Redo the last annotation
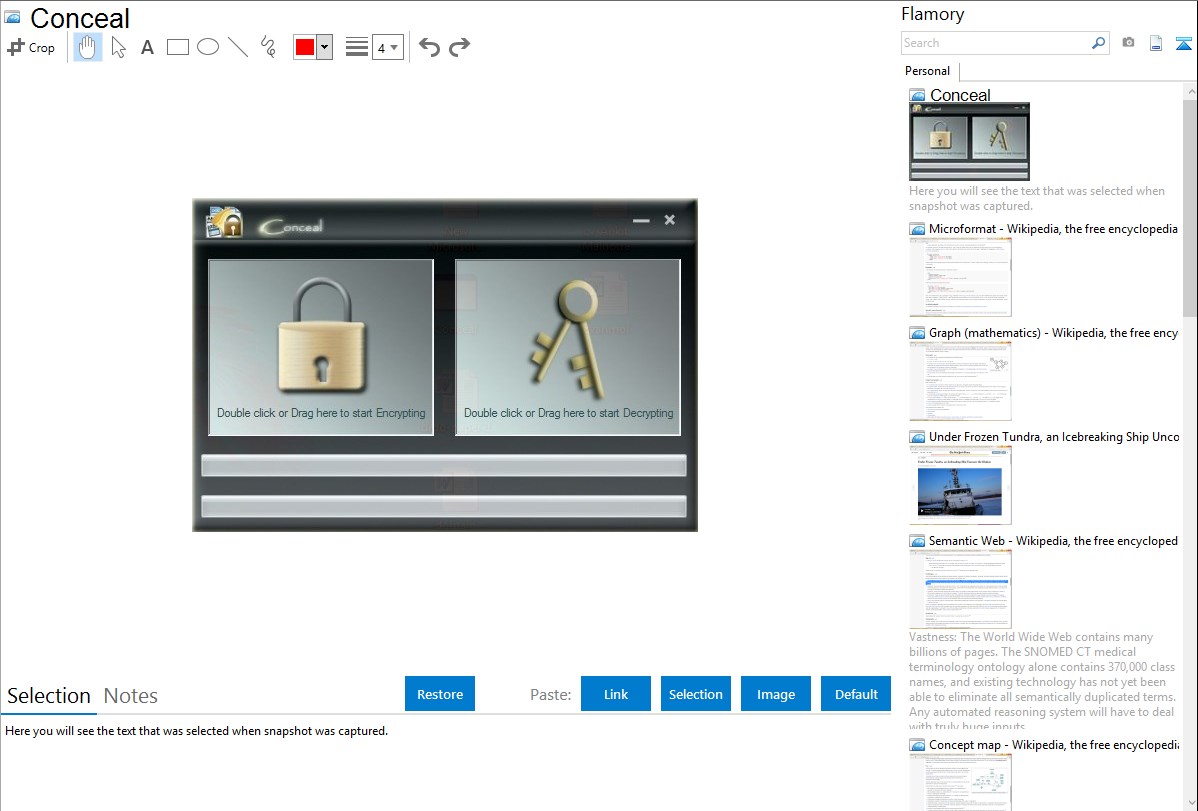 tap(459, 47)
